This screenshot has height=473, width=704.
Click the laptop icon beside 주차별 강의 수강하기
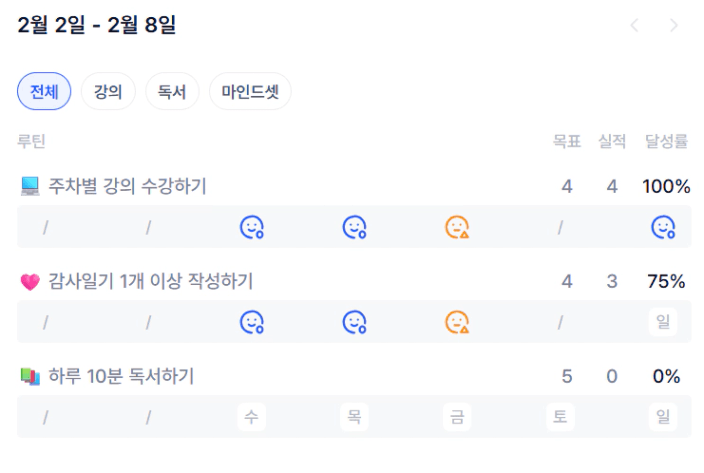(x=30, y=186)
